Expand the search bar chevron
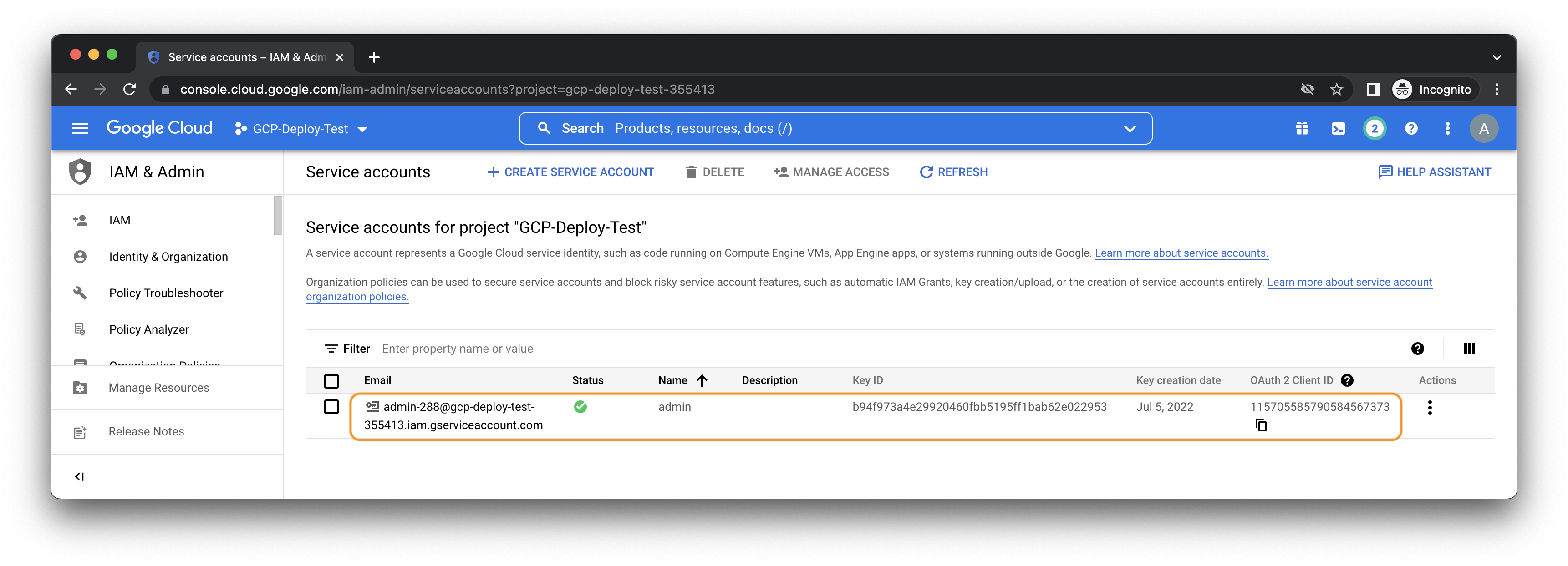Screen dimensions: 1568x566 tap(1130, 128)
